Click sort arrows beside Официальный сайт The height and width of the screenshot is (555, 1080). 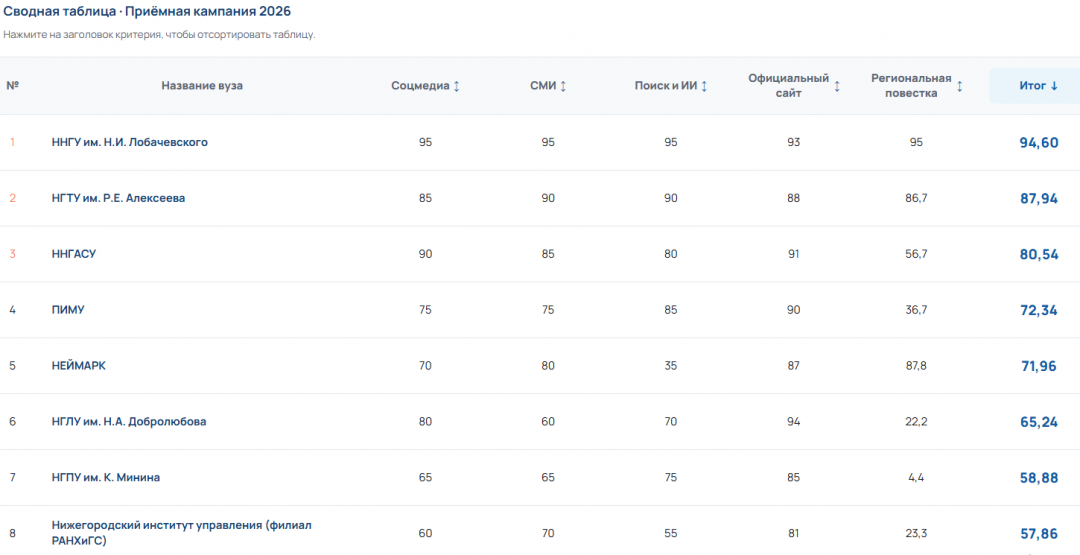pyautogui.click(x=837, y=86)
